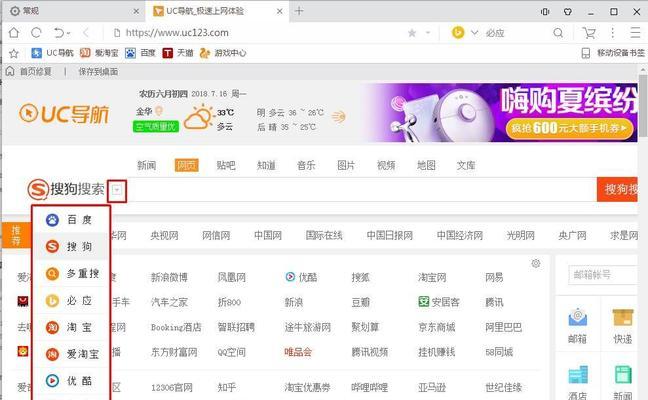
Task: Click the undo closed tab arrow icon
Action: (60, 33)
